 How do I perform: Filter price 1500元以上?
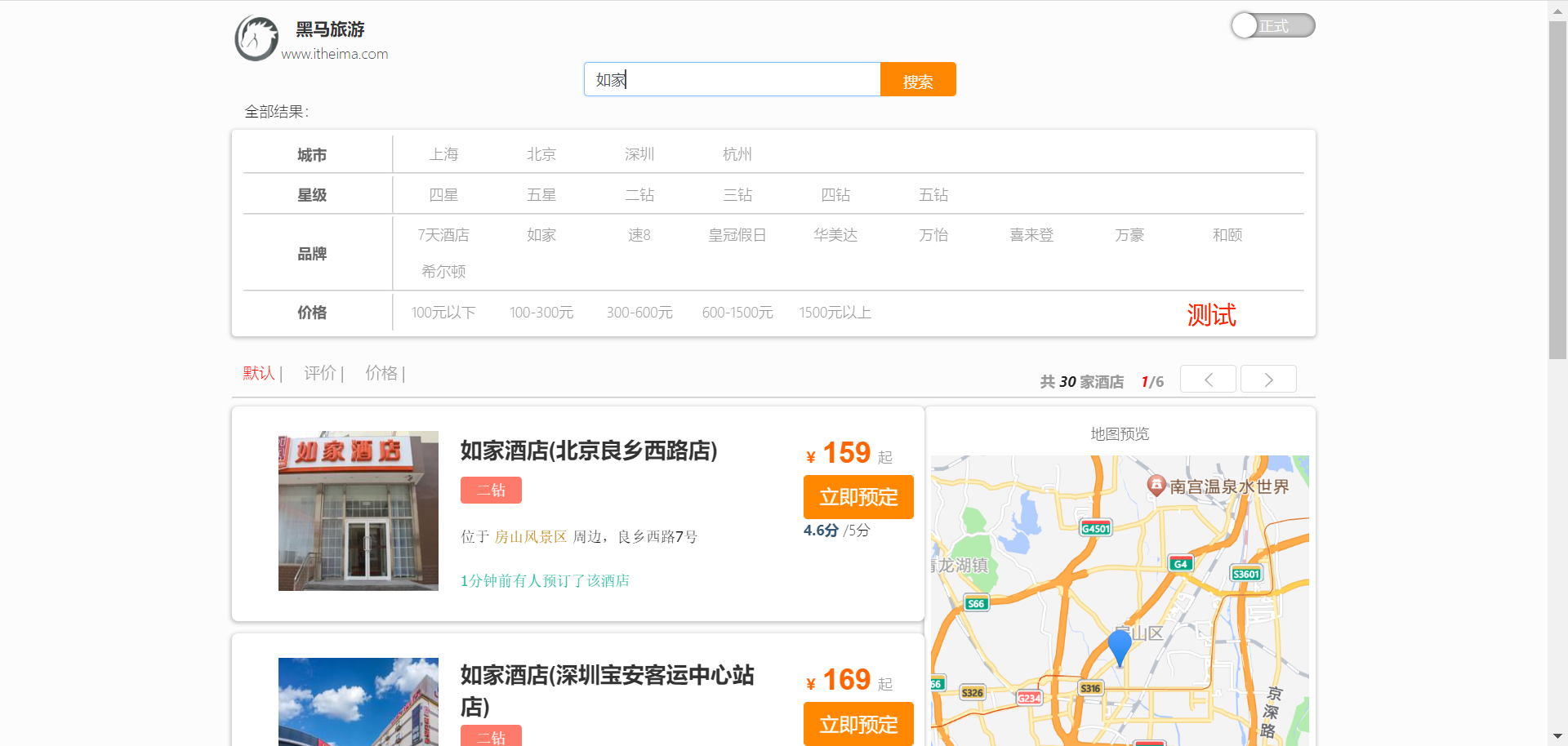[x=835, y=313]
